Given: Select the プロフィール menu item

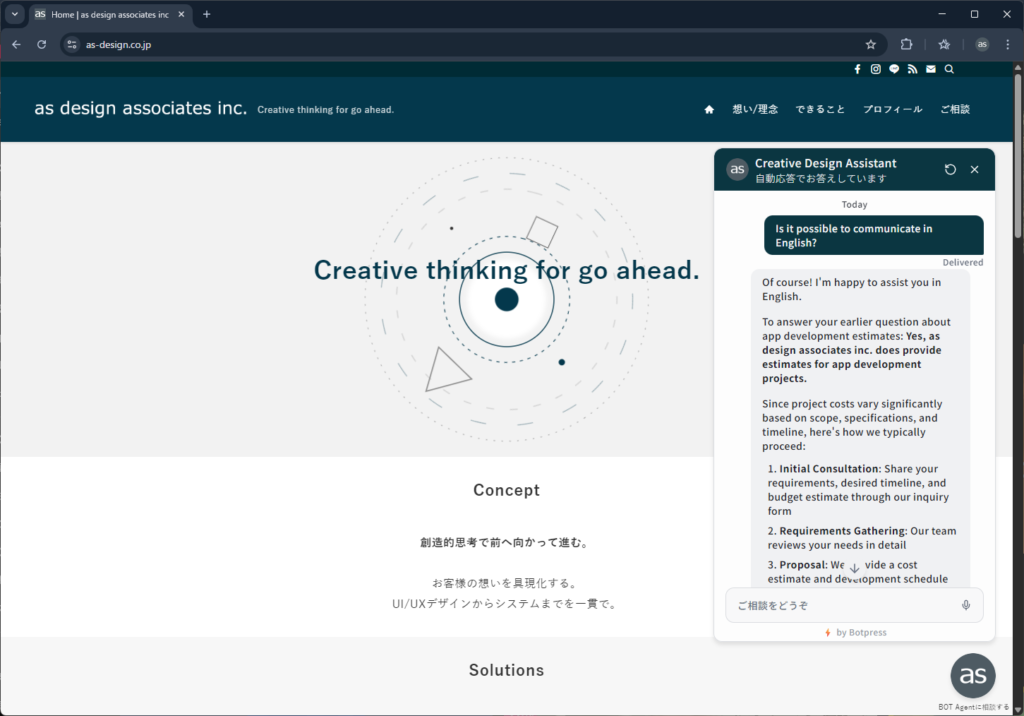Looking at the screenshot, I should tap(892, 109).
